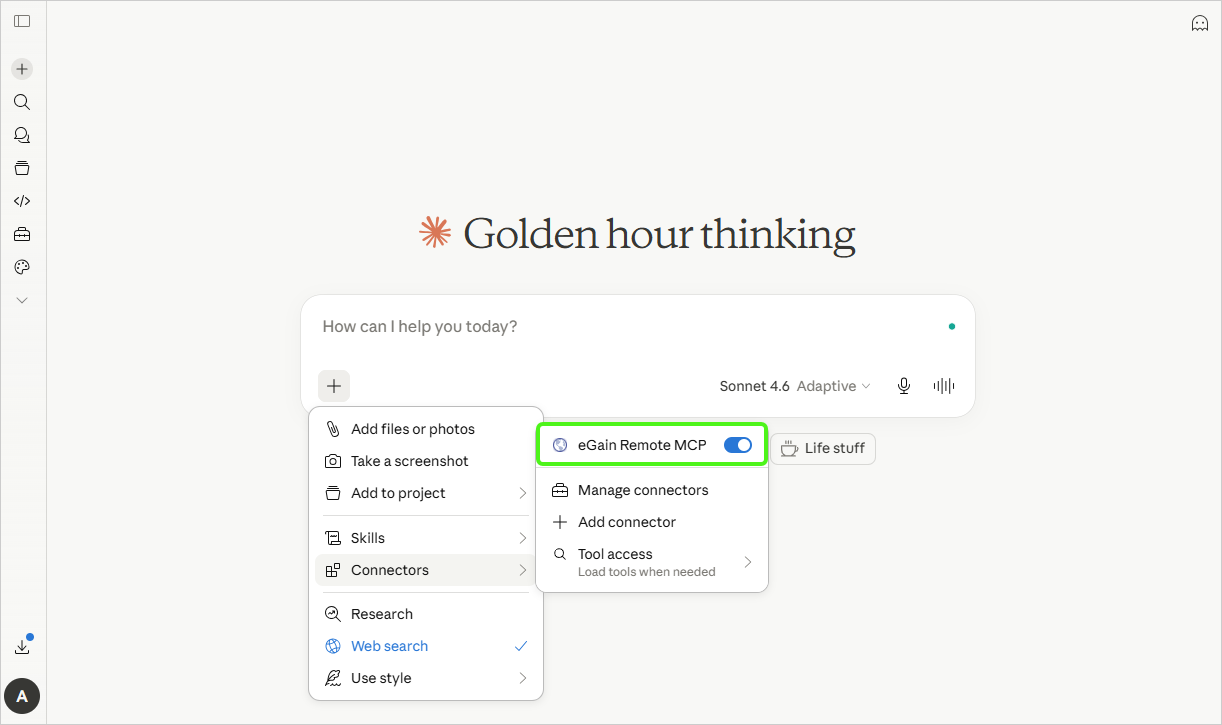
Task: Open Add to project submenu
Action: [x=426, y=493]
